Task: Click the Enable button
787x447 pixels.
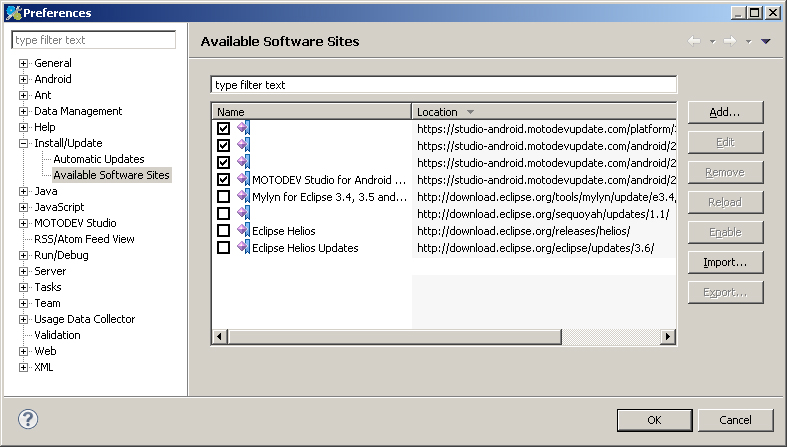Action: pos(725,232)
